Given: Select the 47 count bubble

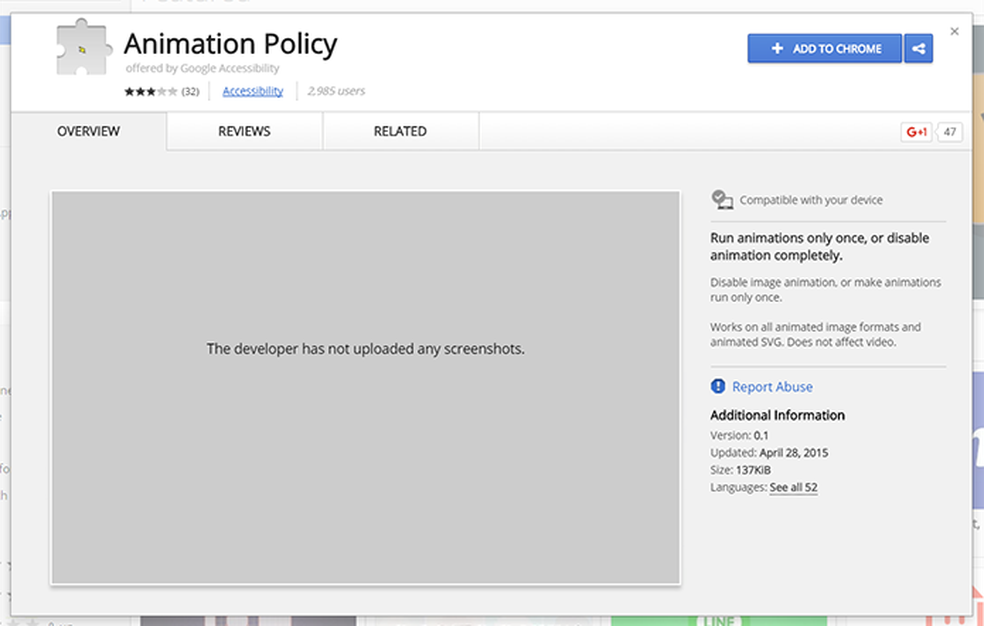Looking at the screenshot, I should [950, 132].
